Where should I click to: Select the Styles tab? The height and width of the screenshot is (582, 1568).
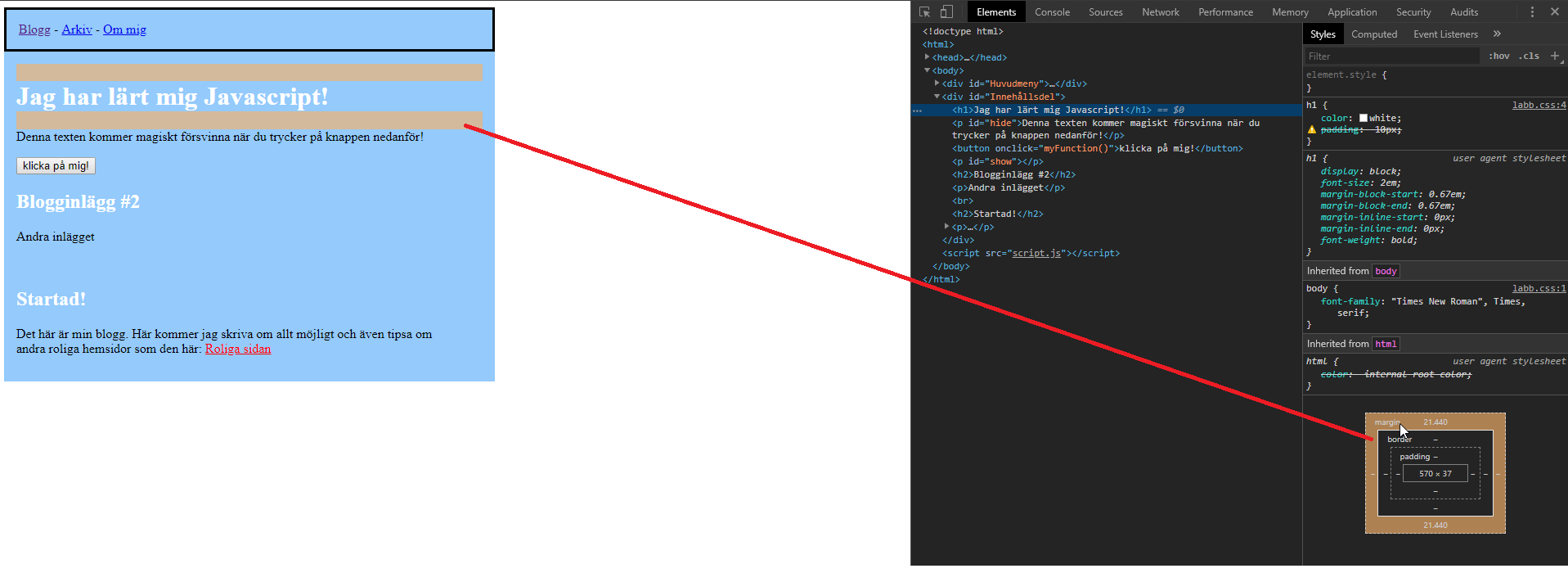coord(1323,34)
